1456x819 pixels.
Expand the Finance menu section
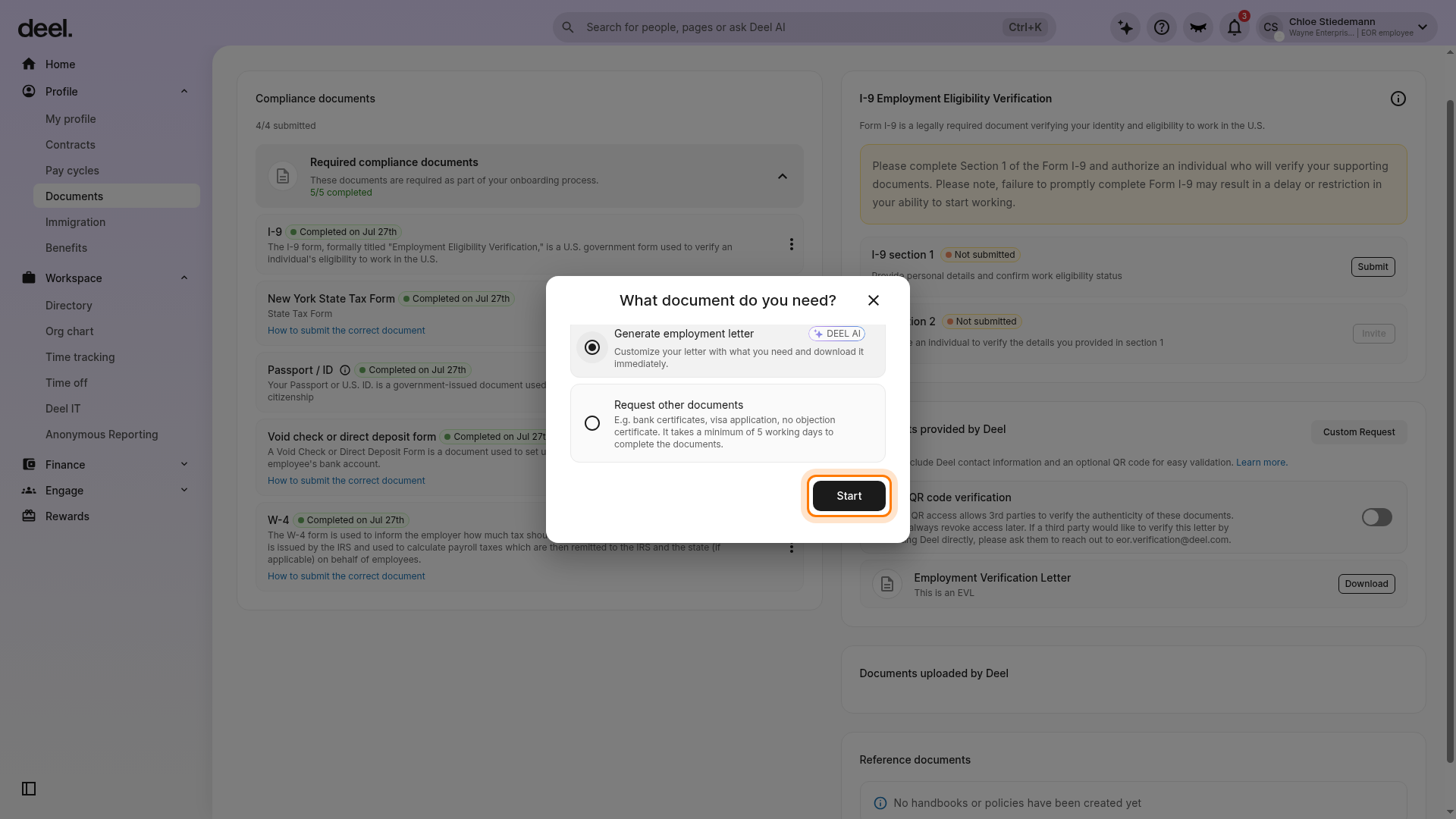pos(184,464)
